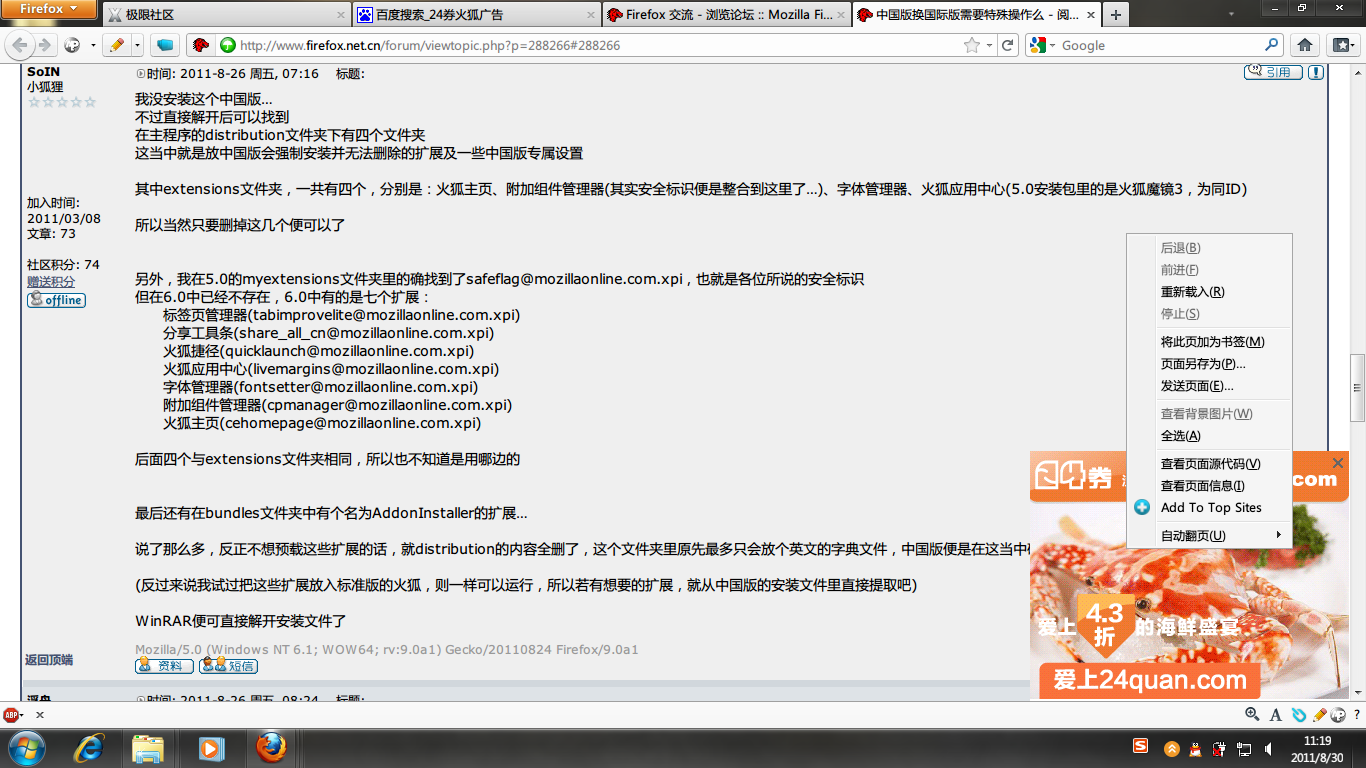Open the orange Firefox menu button
Image resolution: width=1366 pixels, height=768 pixels.
click(49, 10)
